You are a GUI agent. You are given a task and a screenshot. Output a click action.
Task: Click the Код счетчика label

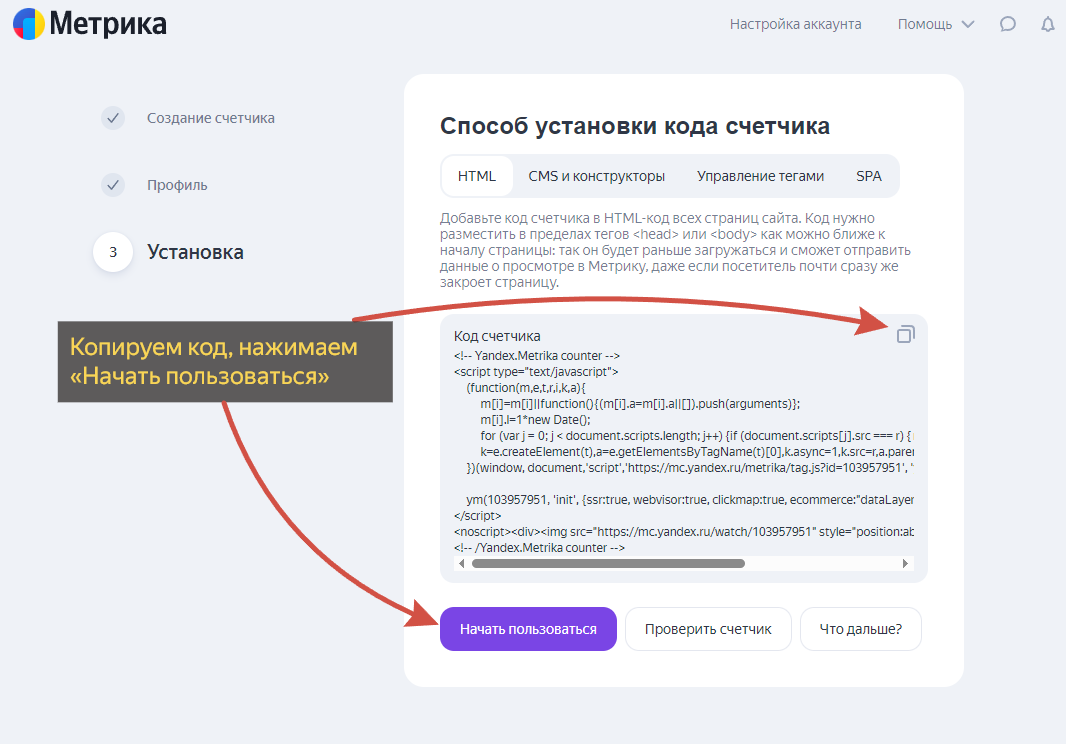coord(497,336)
